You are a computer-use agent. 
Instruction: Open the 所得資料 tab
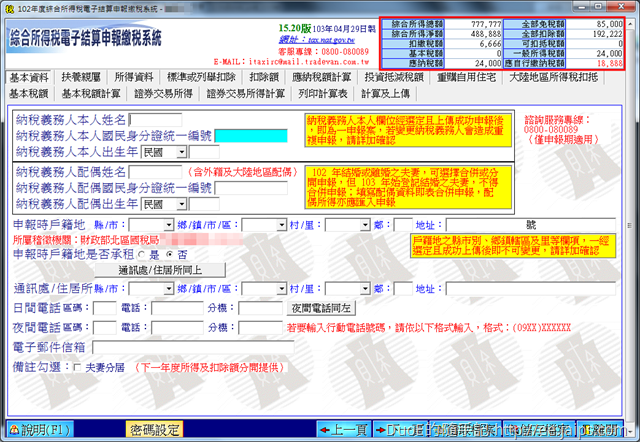(x=133, y=77)
